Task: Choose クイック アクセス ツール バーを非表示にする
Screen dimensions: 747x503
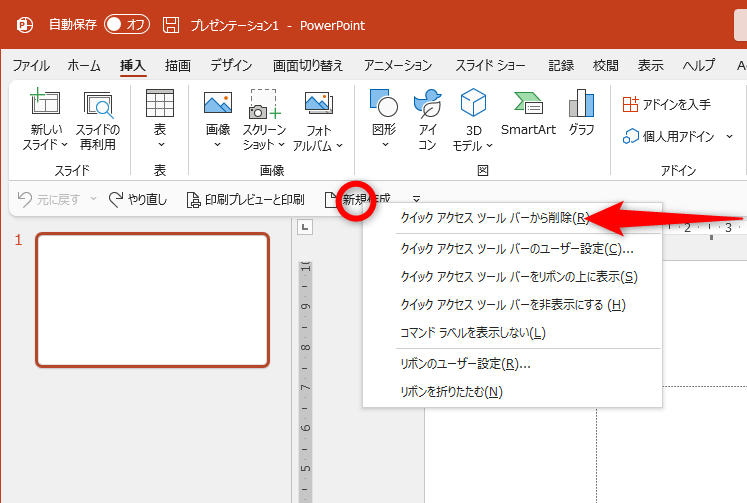Action: click(x=513, y=305)
